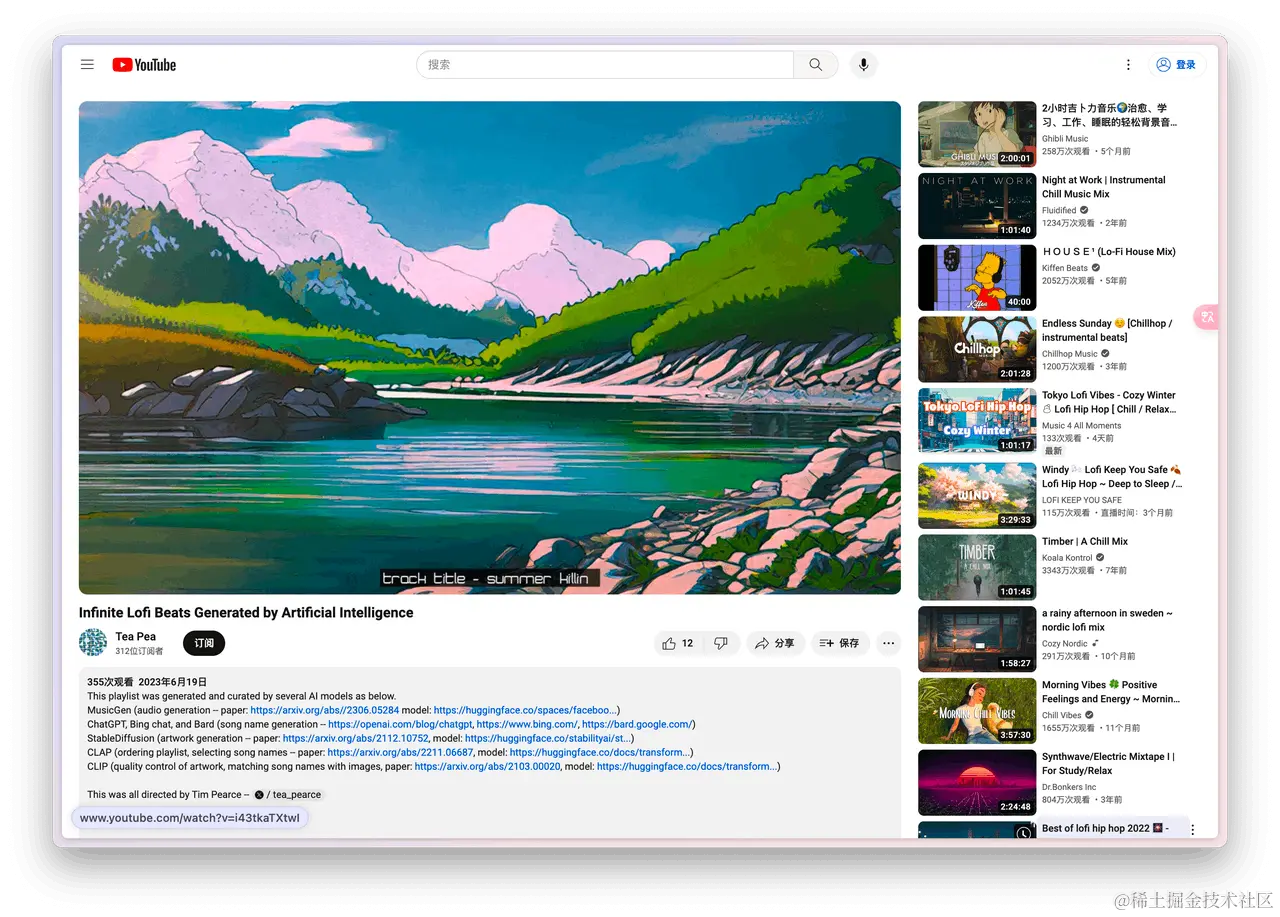
Task: Start a voice search with the microphone icon
Action: [863, 64]
